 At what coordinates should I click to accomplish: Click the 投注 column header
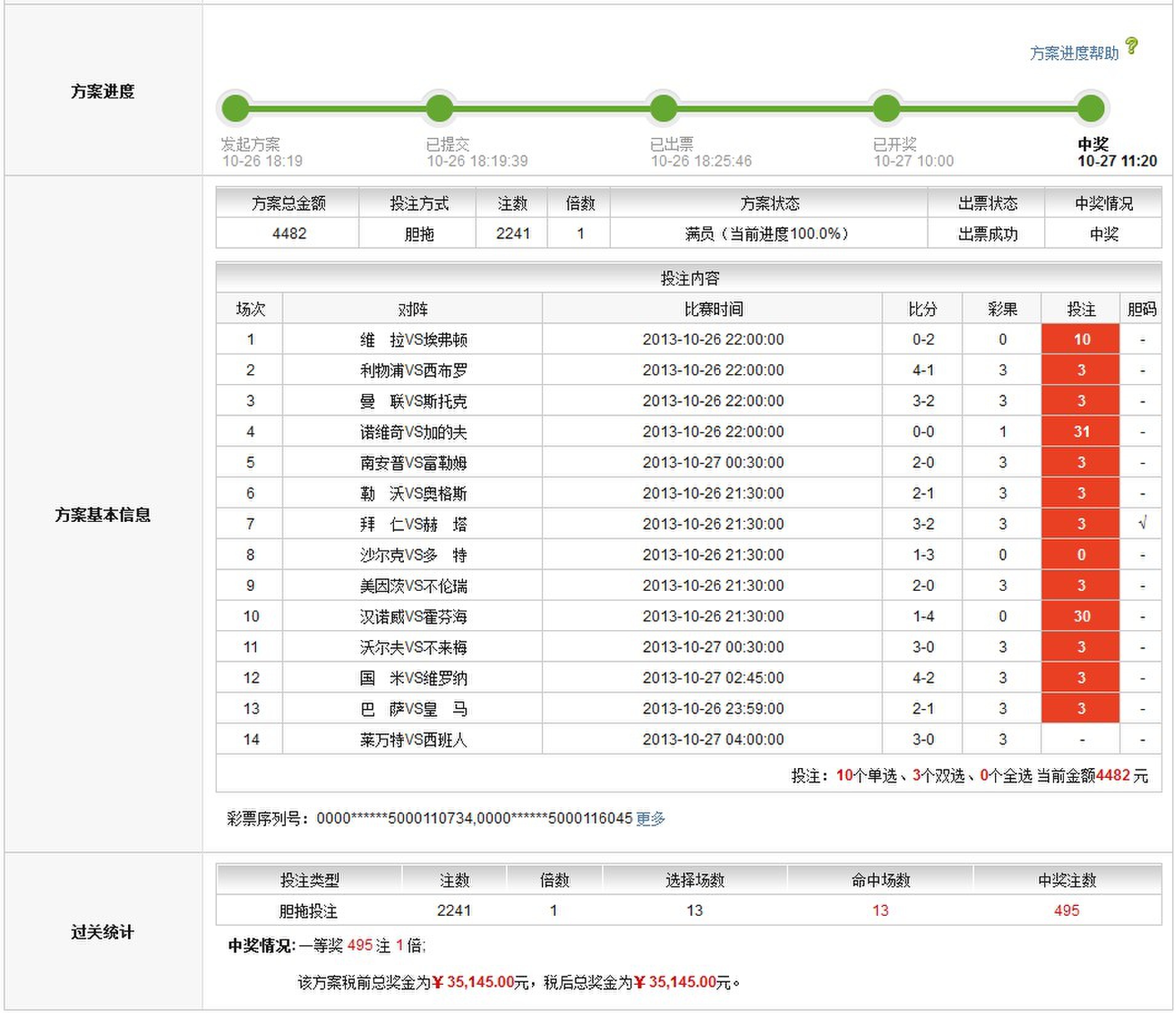pyautogui.click(x=1081, y=309)
